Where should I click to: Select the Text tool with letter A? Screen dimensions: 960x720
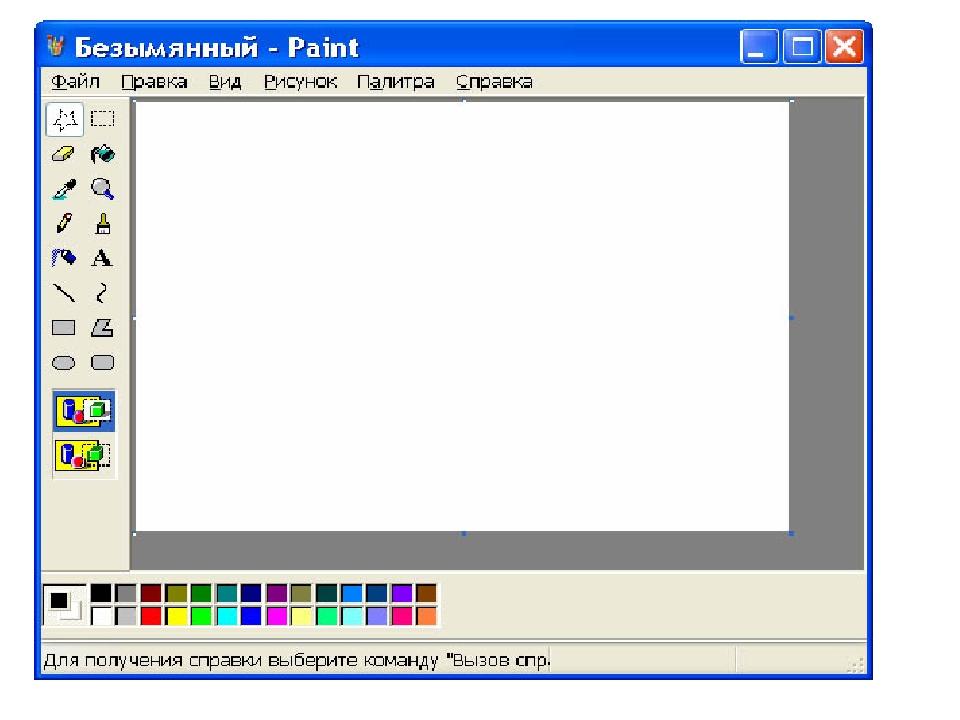point(102,258)
